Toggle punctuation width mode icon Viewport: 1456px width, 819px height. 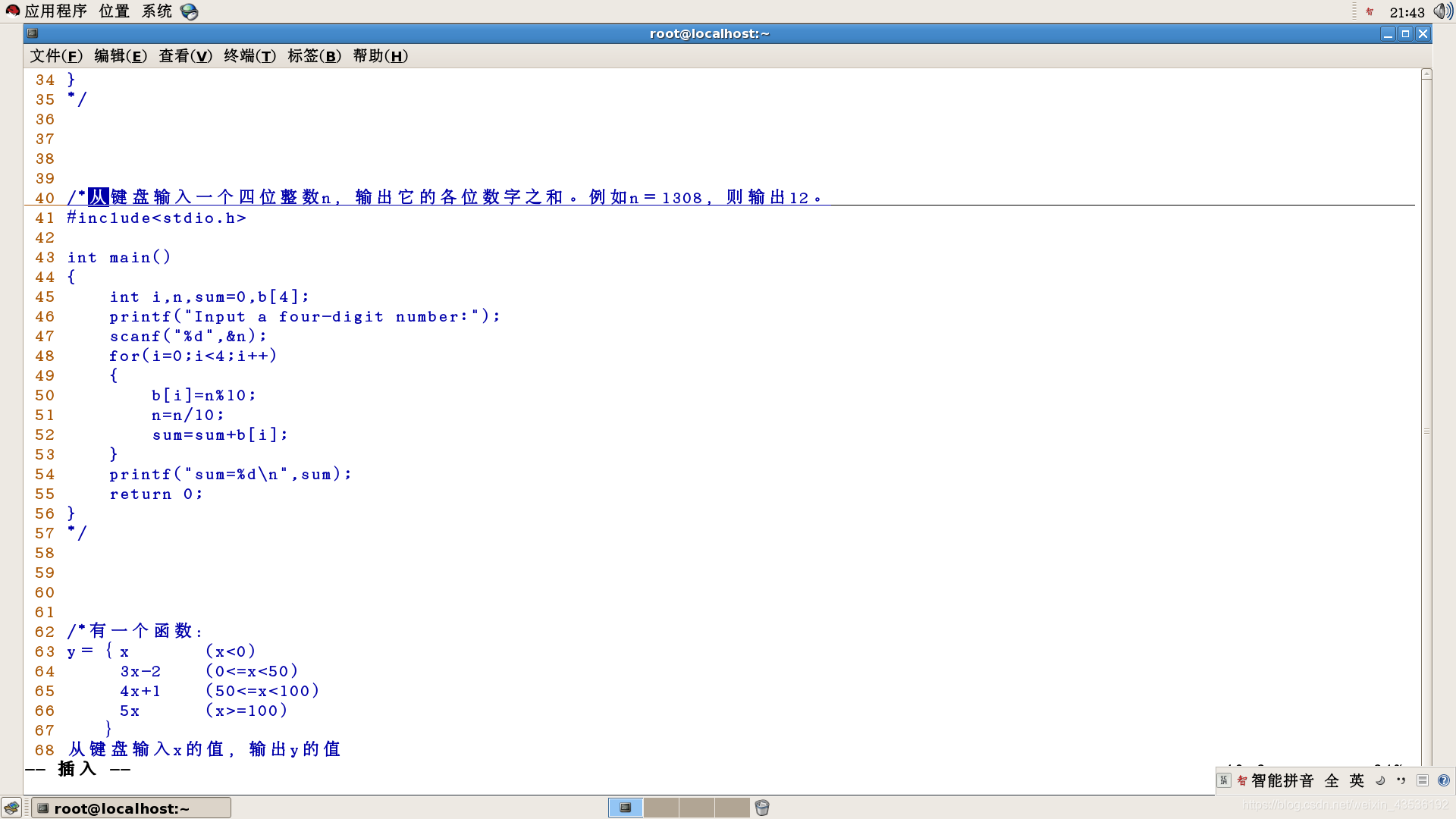pyautogui.click(x=1401, y=780)
